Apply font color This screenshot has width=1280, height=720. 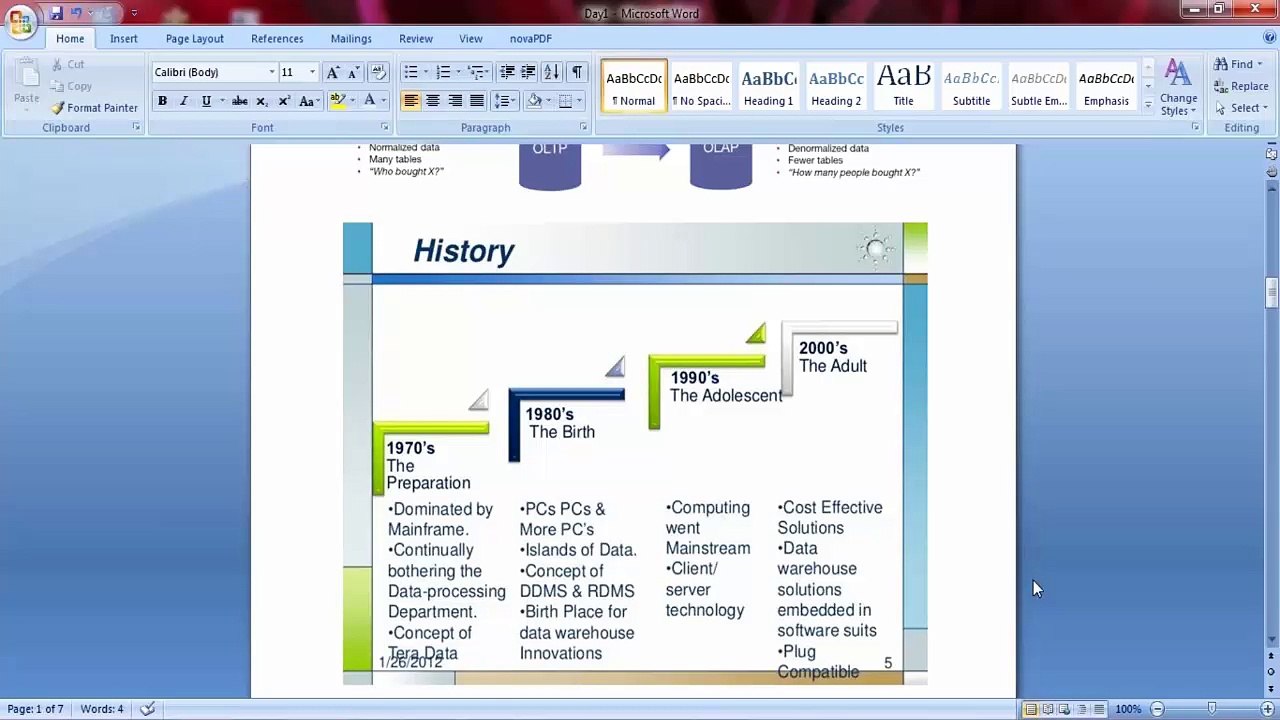tap(369, 101)
